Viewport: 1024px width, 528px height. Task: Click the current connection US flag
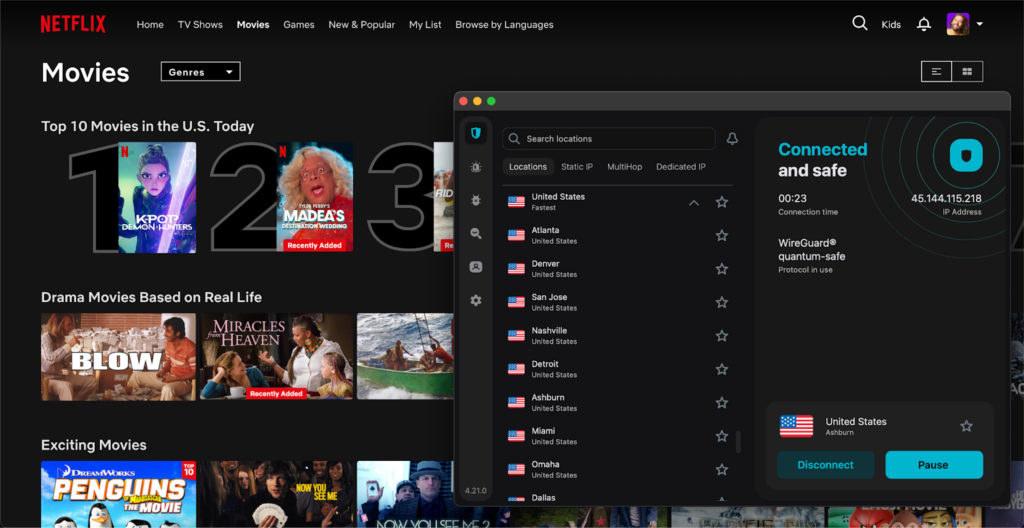coord(796,426)
